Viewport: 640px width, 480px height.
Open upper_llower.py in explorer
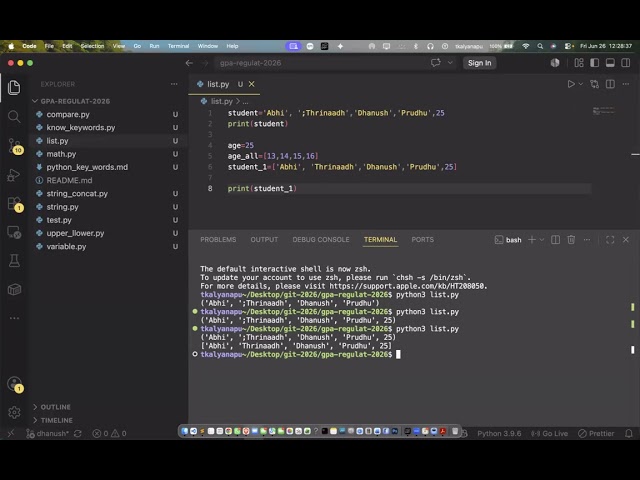[75, 233]
